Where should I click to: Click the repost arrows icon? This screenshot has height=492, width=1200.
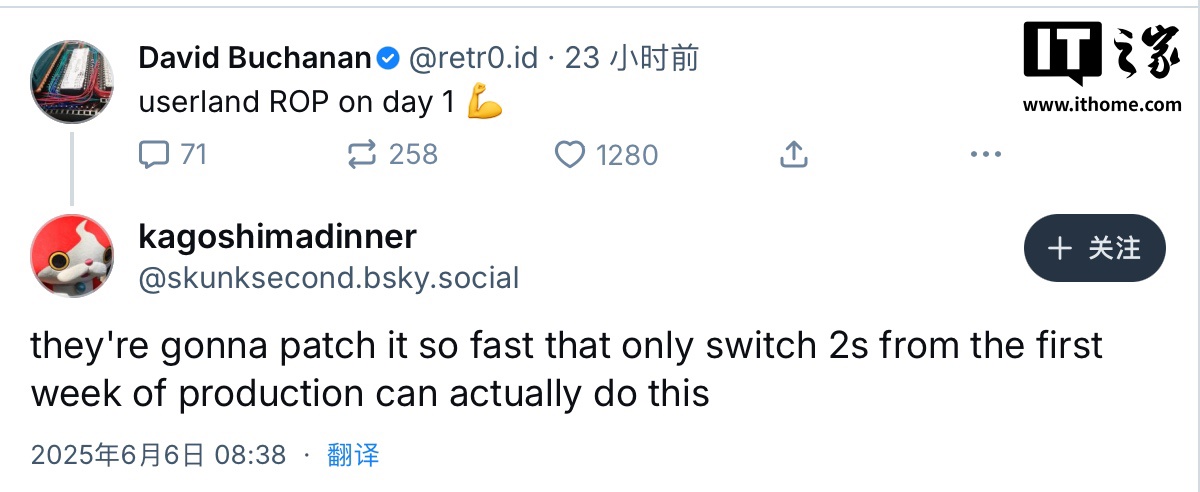click(x=362, y=154)
